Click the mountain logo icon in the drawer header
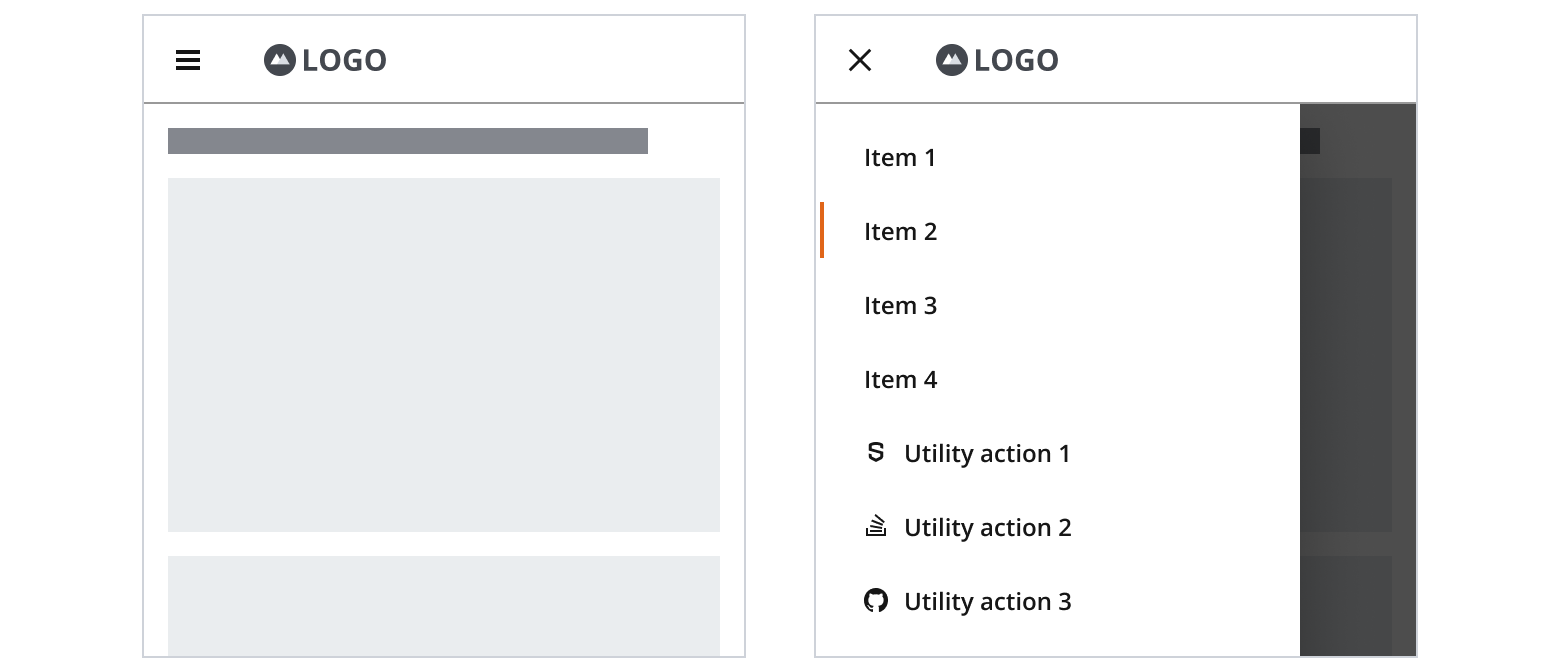 coord(951,60)
